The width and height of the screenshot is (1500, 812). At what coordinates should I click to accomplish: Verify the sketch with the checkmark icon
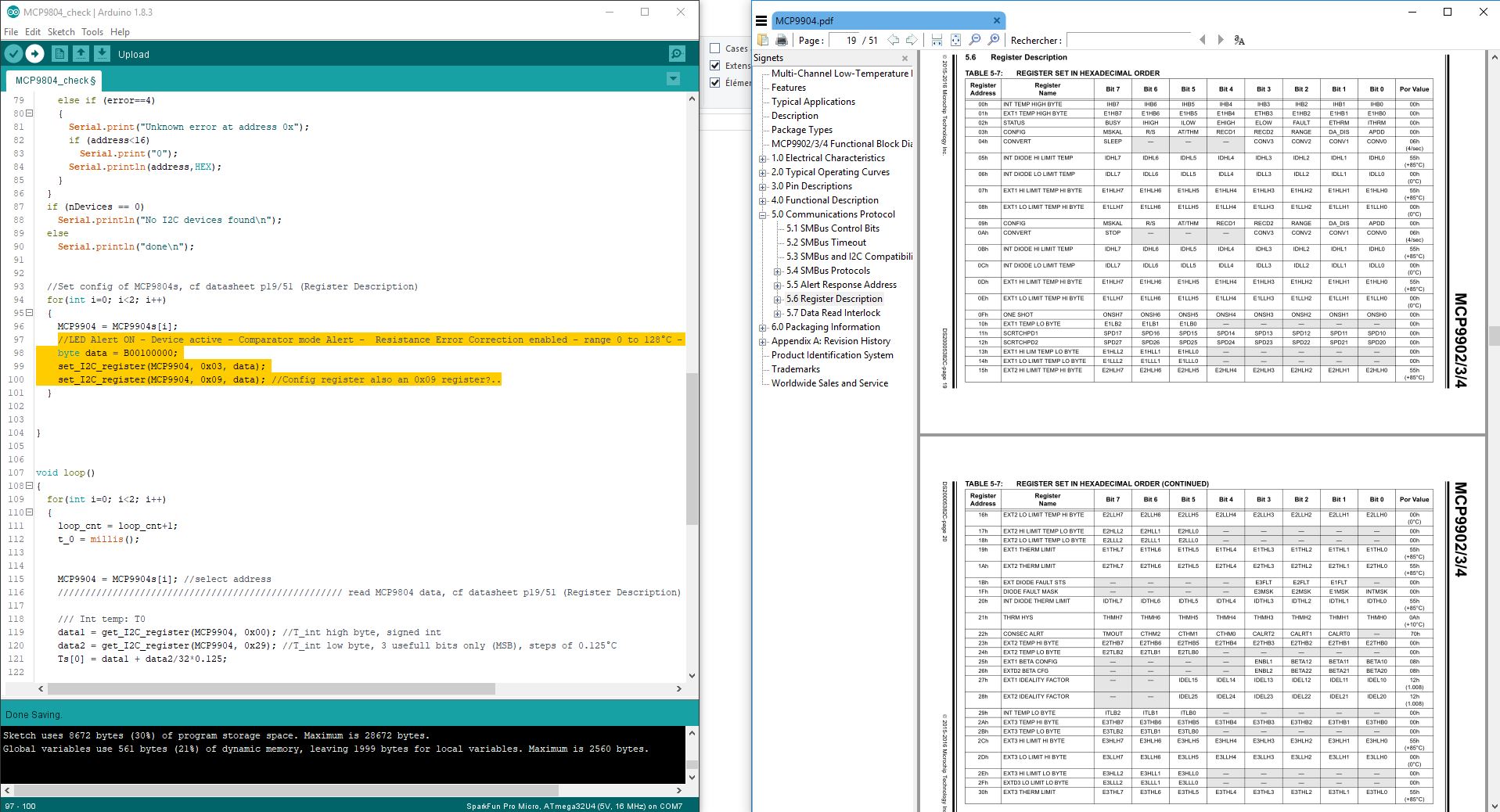tap(13, 53)
